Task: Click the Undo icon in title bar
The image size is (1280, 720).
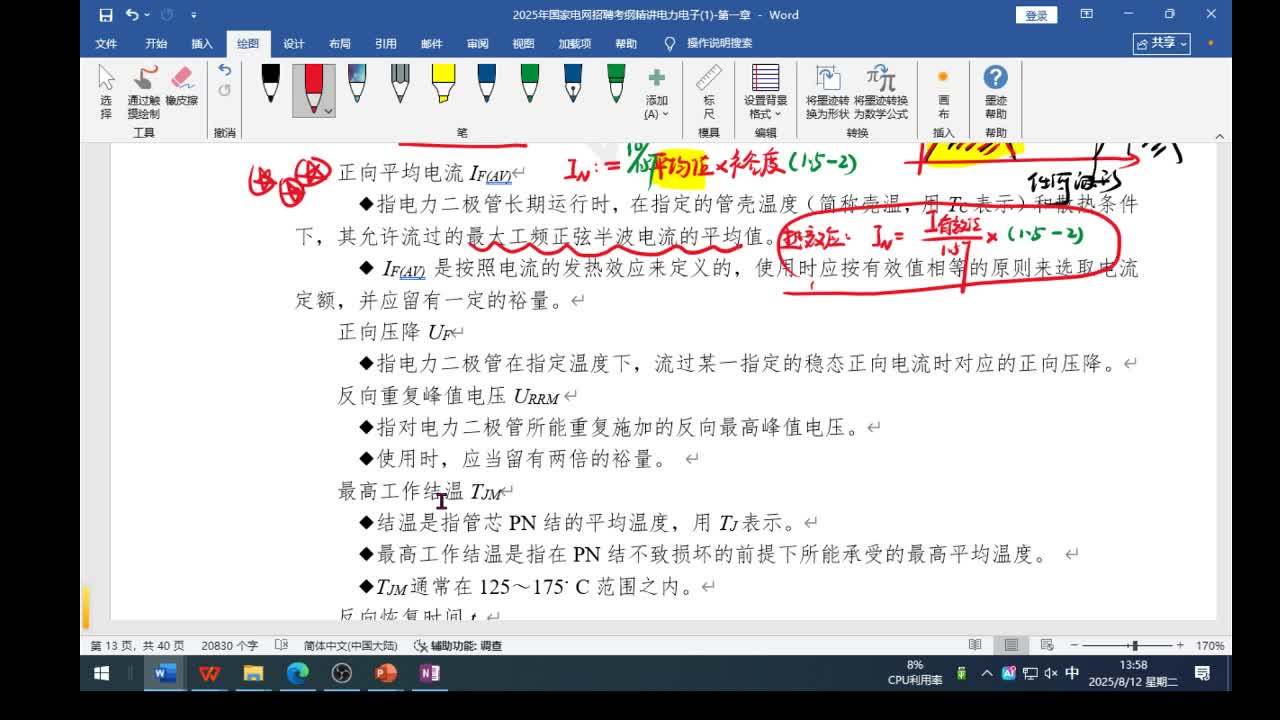Action: coord(131,15)
